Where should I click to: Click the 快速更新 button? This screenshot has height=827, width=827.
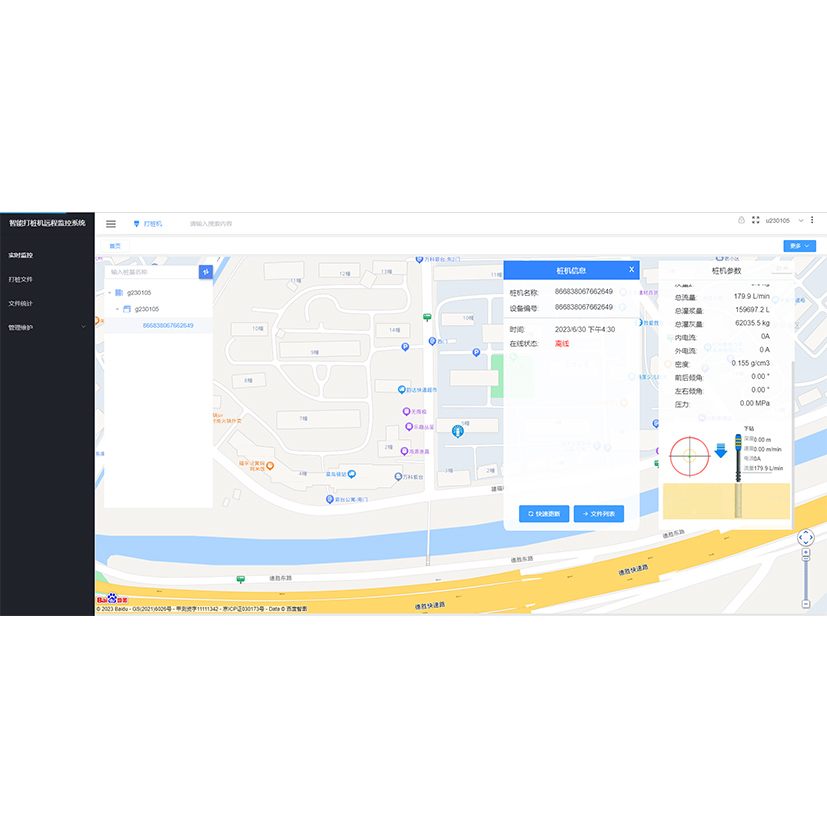pyautogui.click(x=544, y=514)
